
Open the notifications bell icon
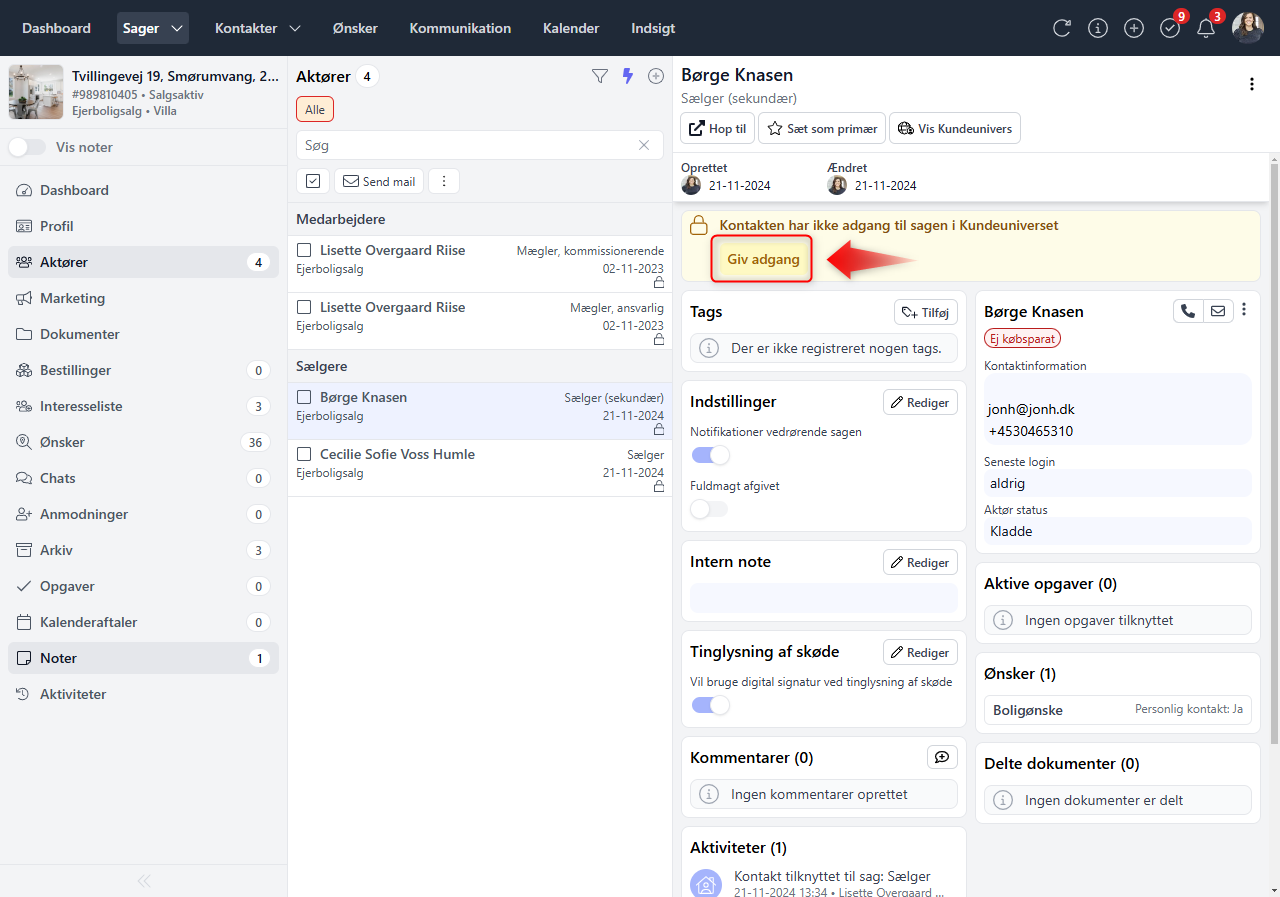(1206, 28)
